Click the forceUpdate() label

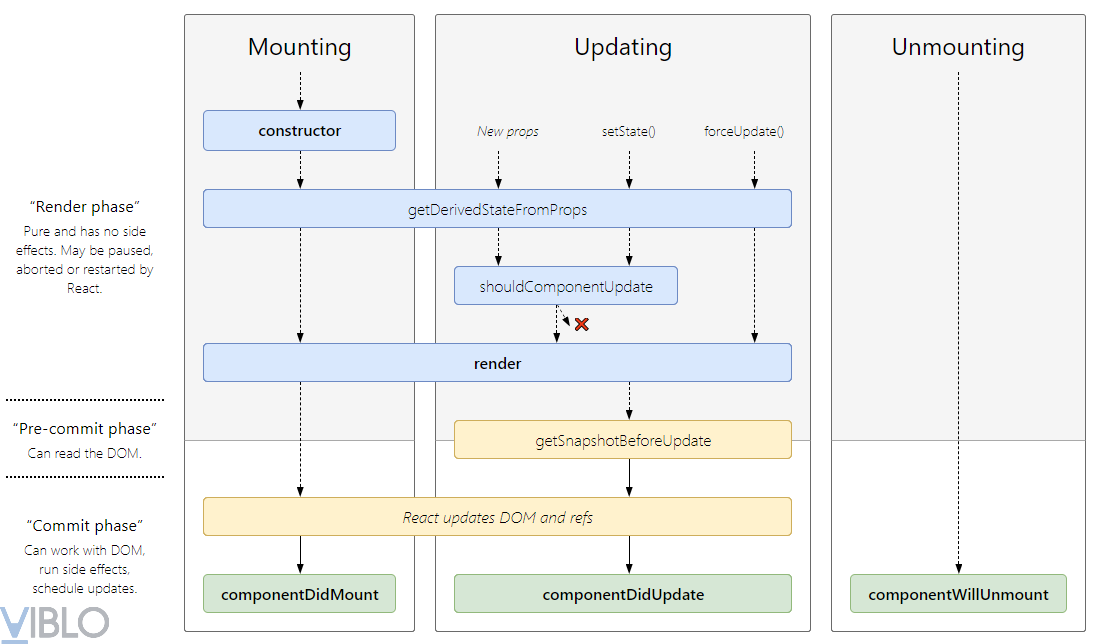(744, 131)
